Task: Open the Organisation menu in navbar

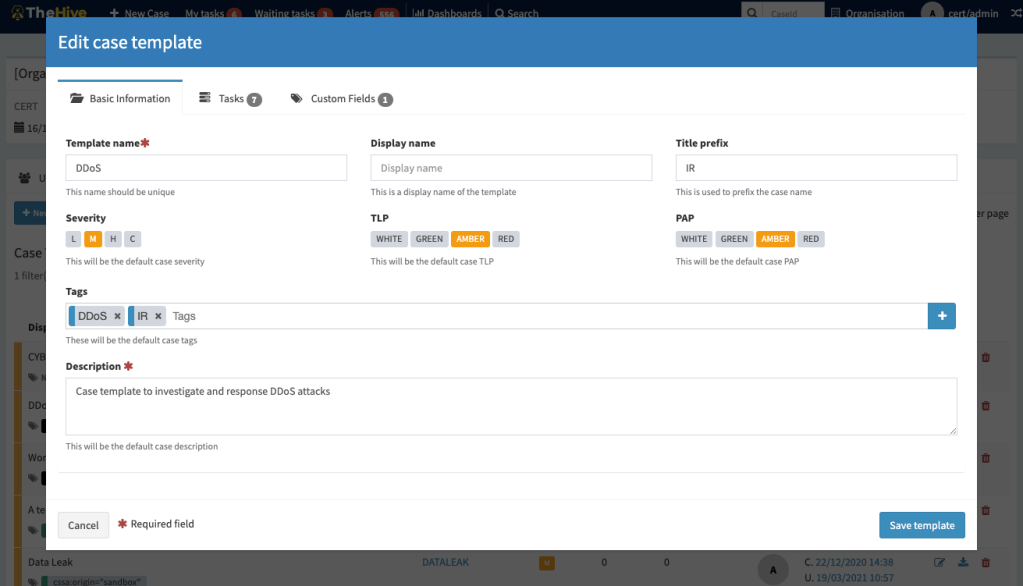Action: pyautogui.click(x=867, y=14)
